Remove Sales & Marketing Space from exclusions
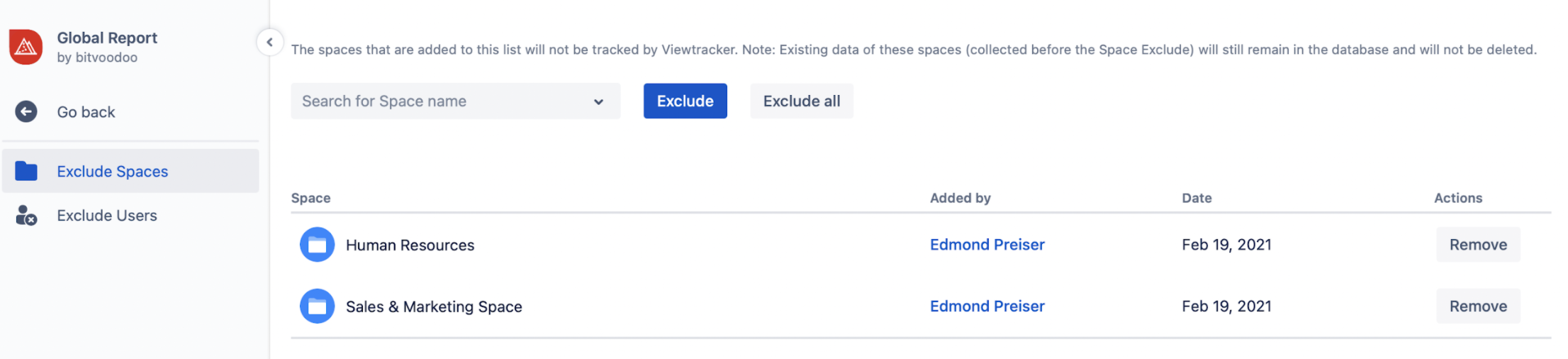 coord(1477,306)
